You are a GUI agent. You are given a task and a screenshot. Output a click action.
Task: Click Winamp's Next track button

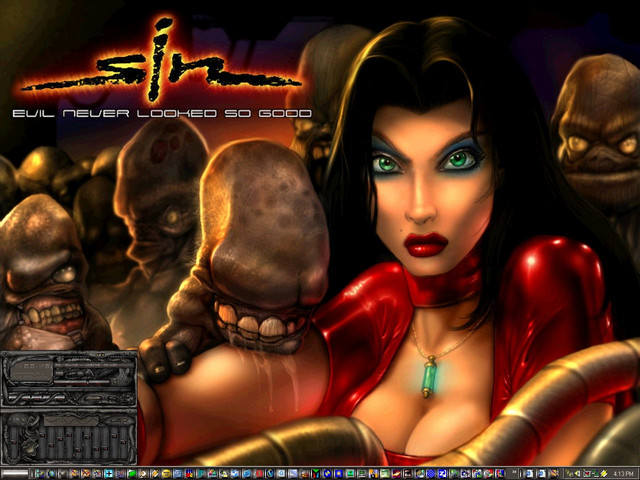pyautogui.click(x=60, y=397)
